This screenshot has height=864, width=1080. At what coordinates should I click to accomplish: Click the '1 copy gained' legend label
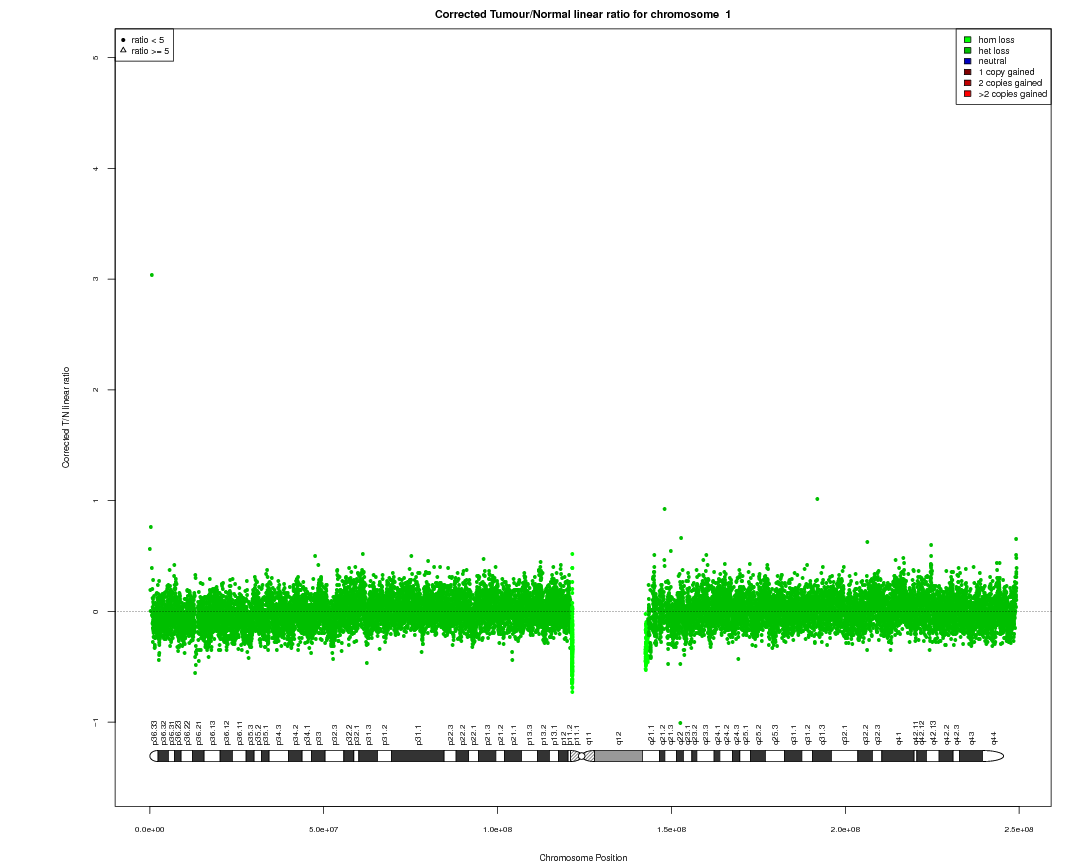click(1006, 72)
